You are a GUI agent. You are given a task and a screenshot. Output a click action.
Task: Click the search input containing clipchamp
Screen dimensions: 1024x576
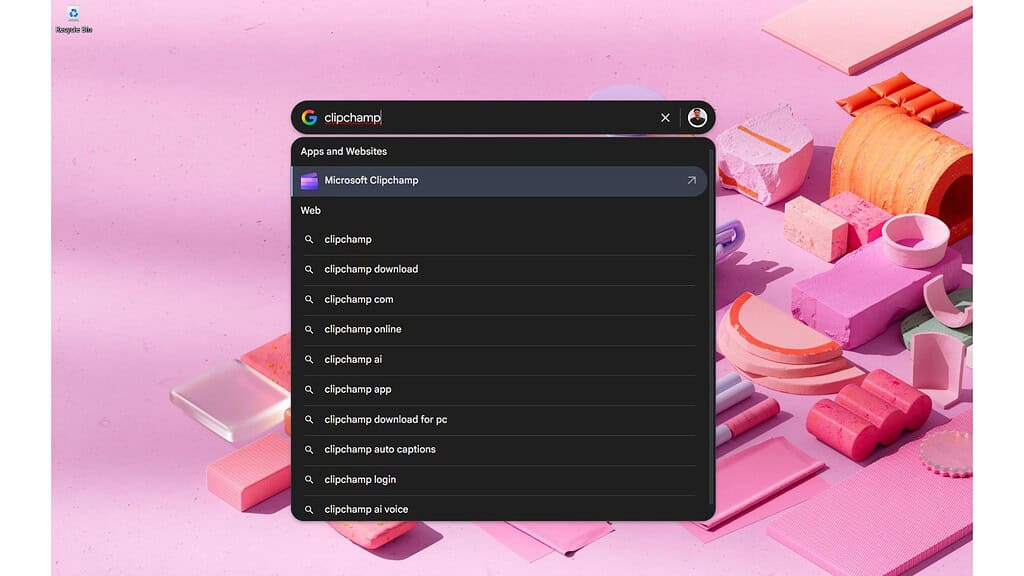450,117
